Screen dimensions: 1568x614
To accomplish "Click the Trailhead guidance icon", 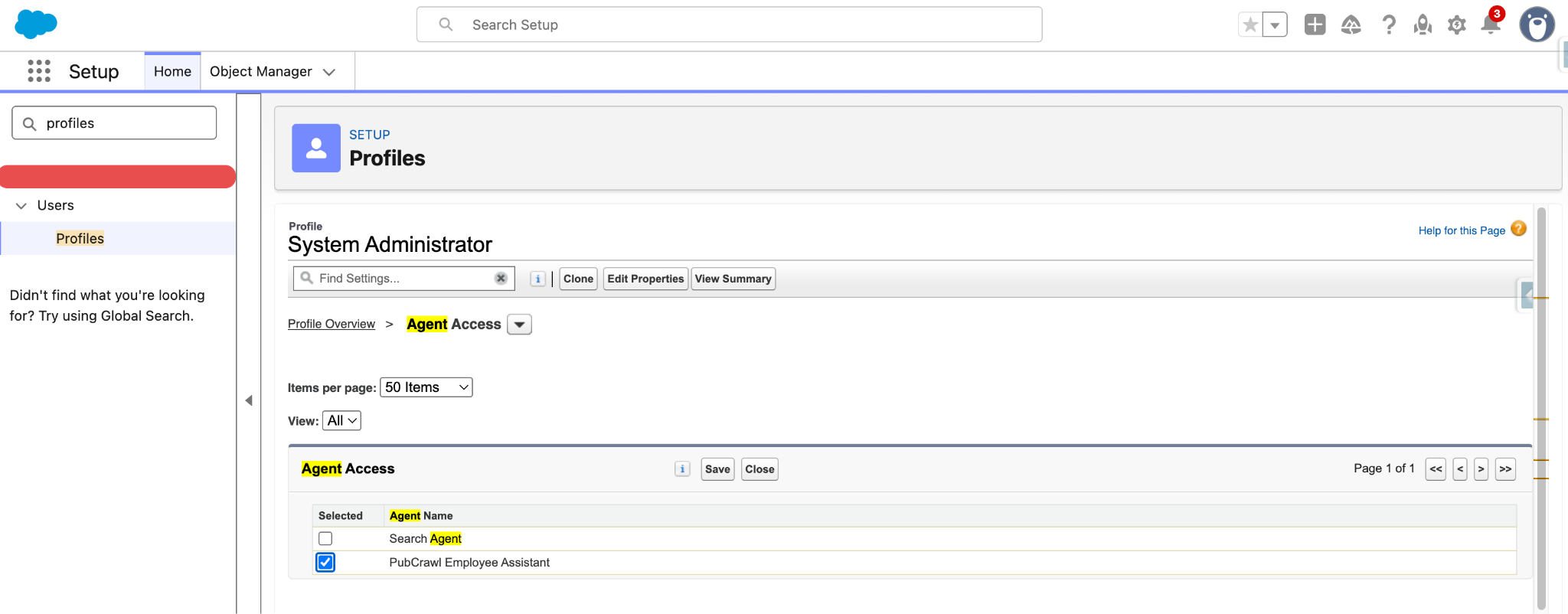I will pyautogui.click(x=1351, y=24).
